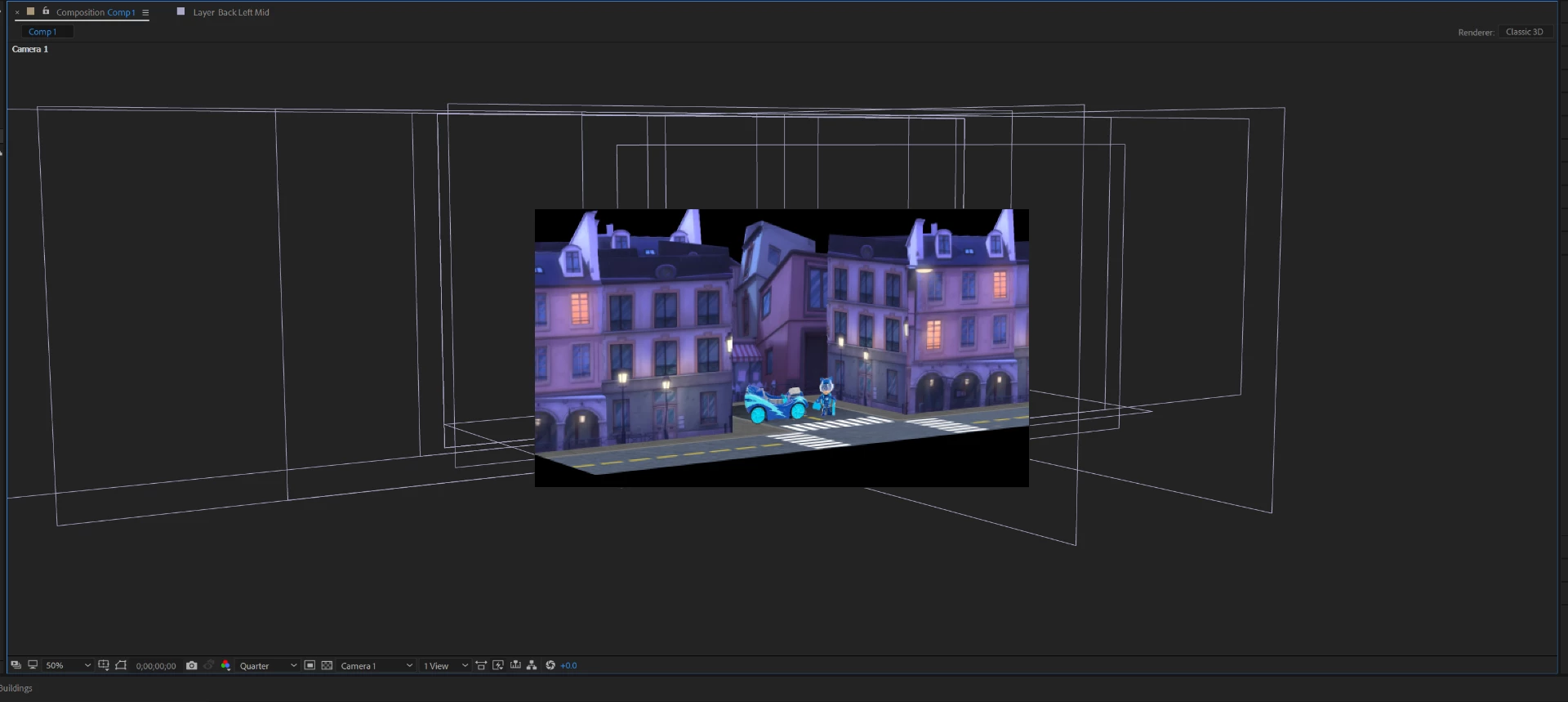Open the 50% magnification dropdown
This screenshot has width=1568, height=702.
click(68, 666)
